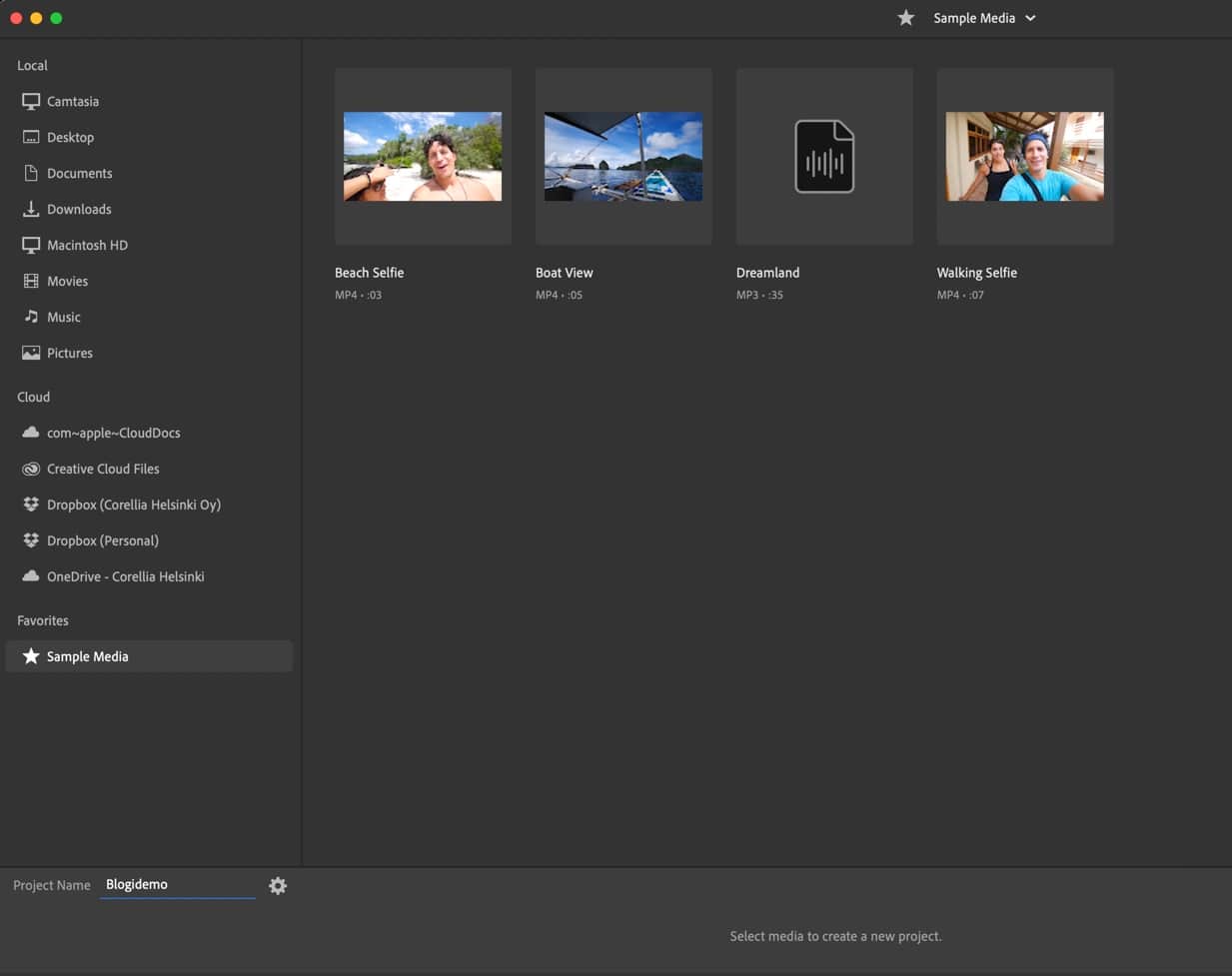Screen dimensions: 1232x976
Task: Click the 'MP4 • :03' duration text
Action: click(x=359, y=295)
